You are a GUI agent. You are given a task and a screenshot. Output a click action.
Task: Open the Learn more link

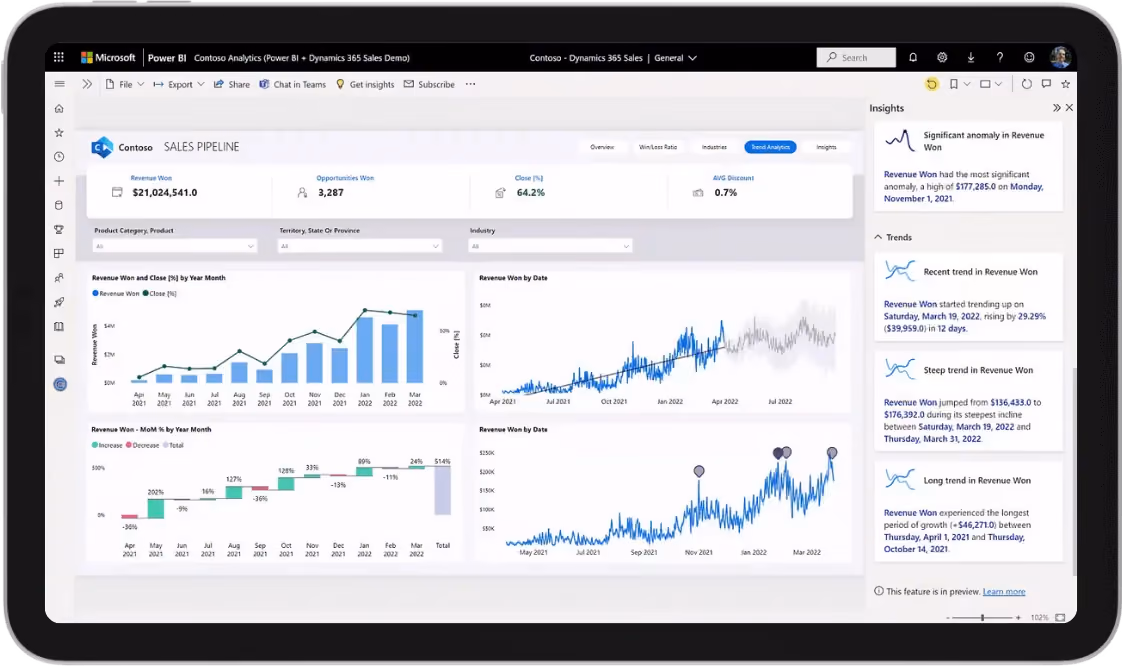[x=1004, y=592]
